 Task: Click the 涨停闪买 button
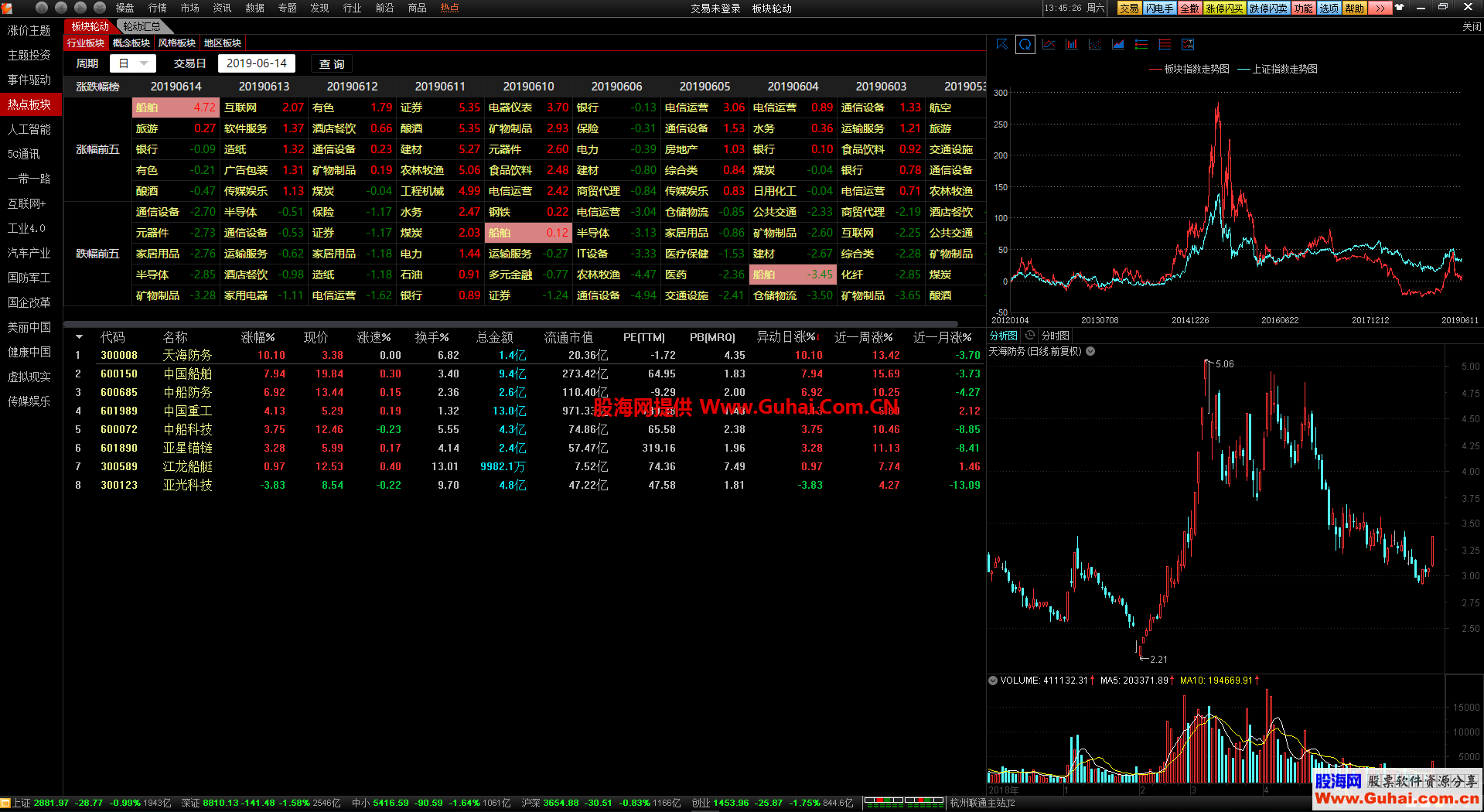tap(1224, 9)
